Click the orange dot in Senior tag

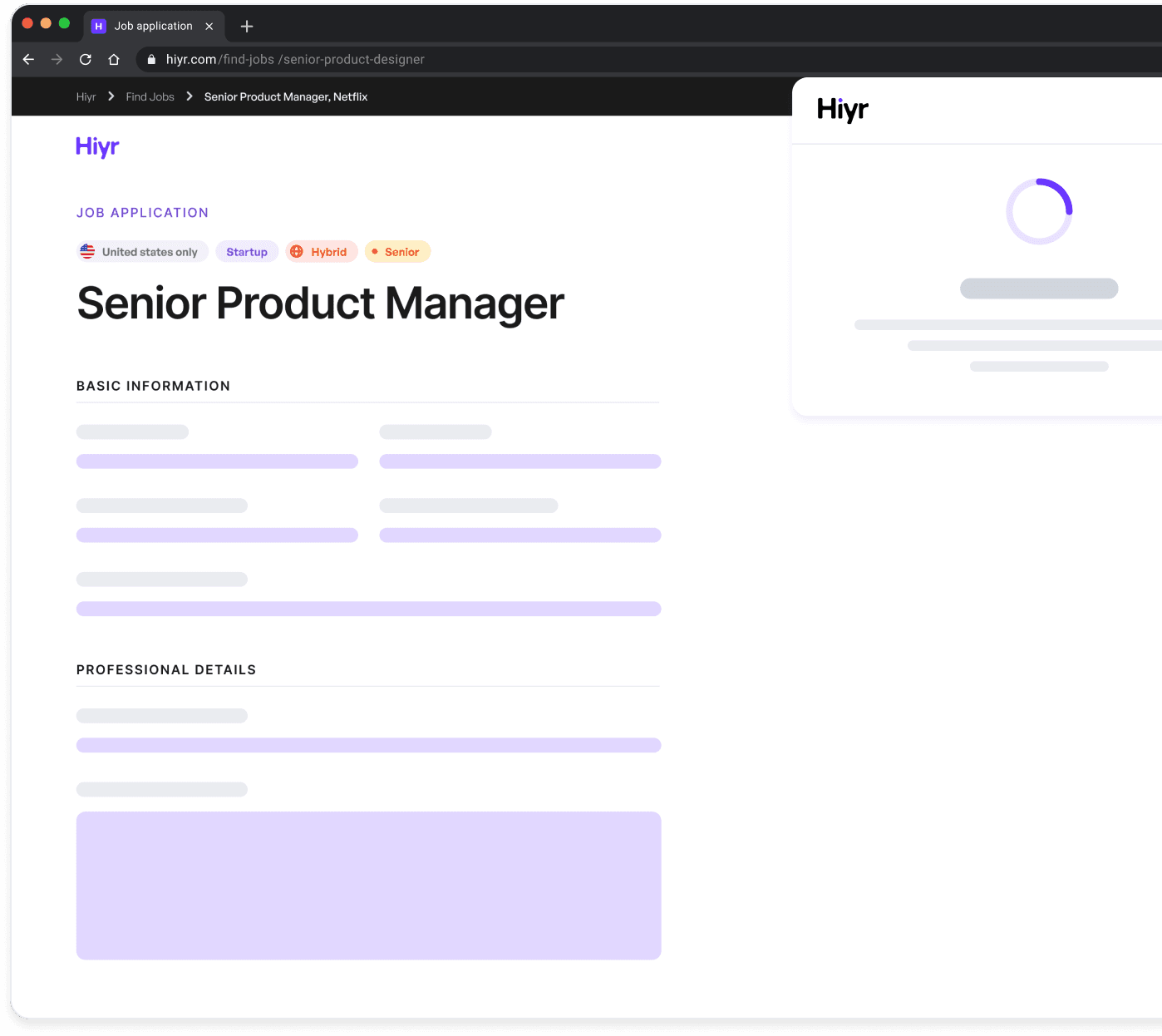coord(375,251)
